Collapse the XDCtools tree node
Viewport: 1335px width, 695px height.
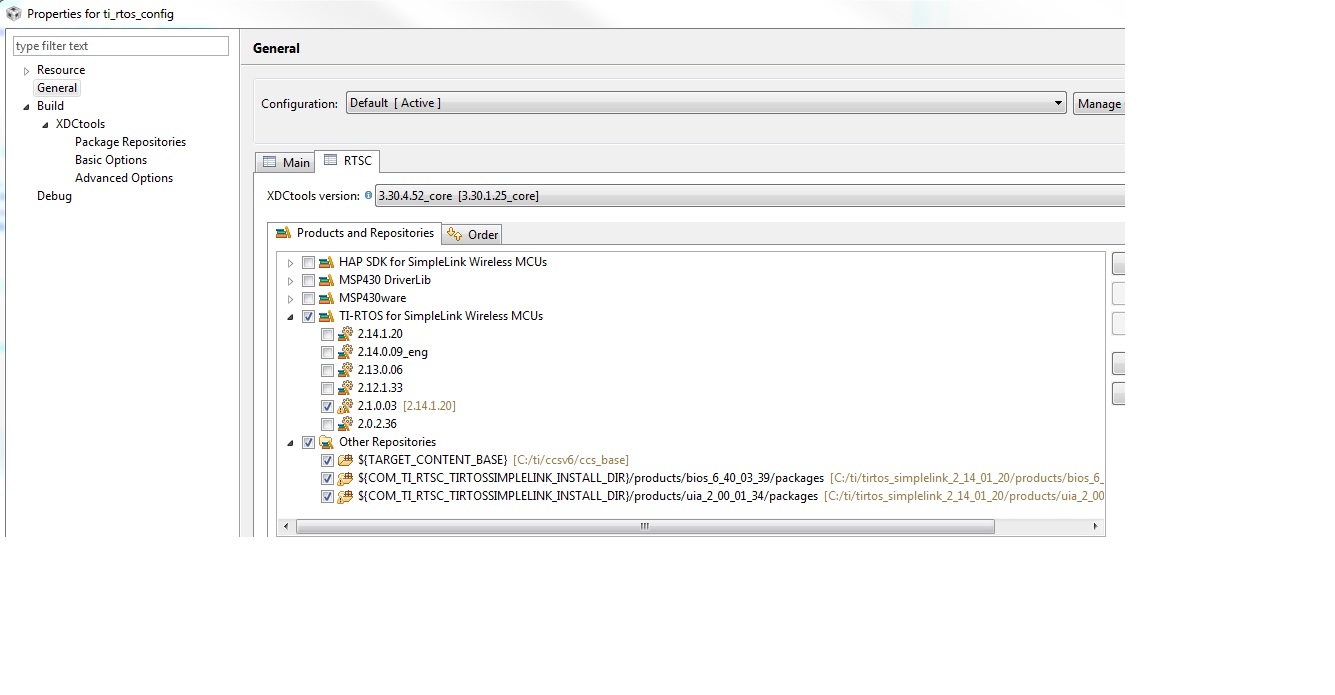click(x=46, y=125)
